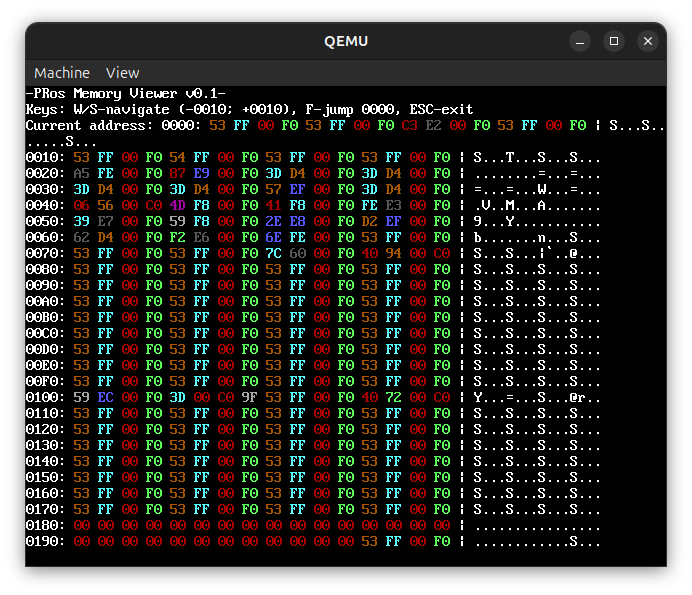Click address label 0120:
The image size is (692, 595).
point(45,429)
